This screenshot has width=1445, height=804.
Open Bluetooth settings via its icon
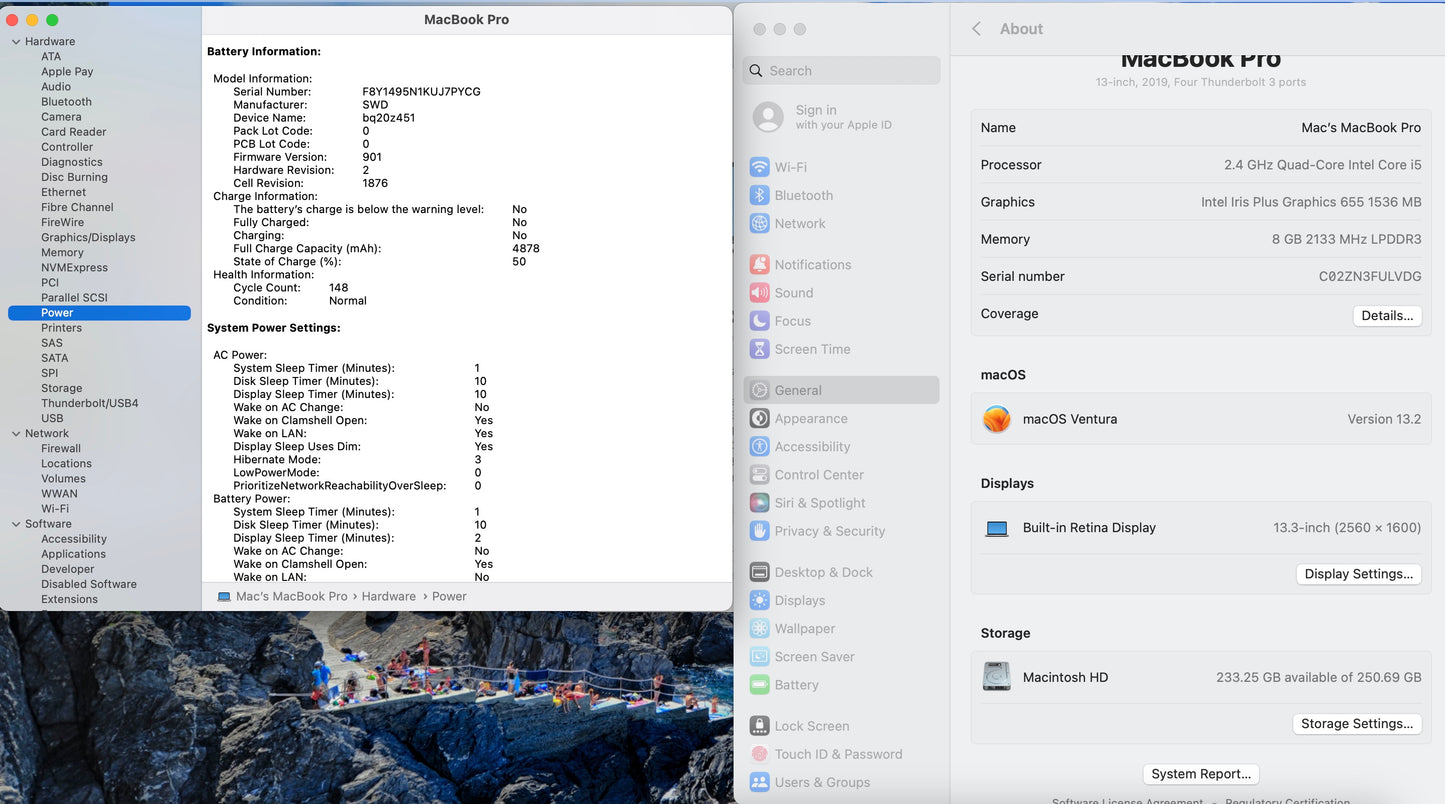[x=759, y=195]
